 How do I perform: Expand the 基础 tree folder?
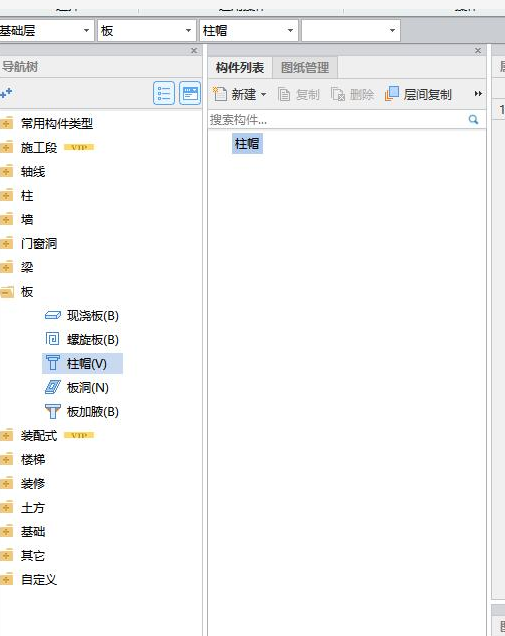tap(6, 531)
